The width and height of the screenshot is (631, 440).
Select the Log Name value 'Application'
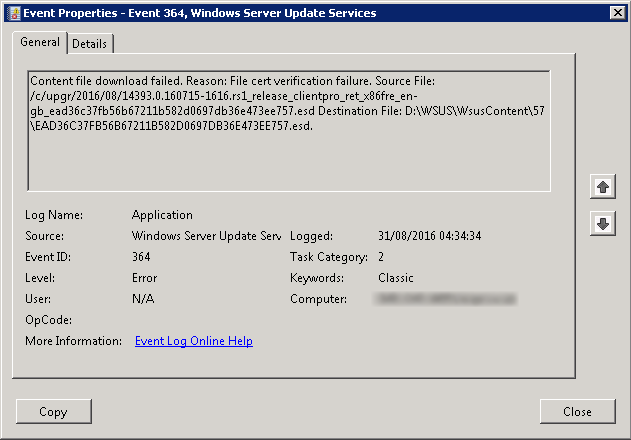click(162, 215)
